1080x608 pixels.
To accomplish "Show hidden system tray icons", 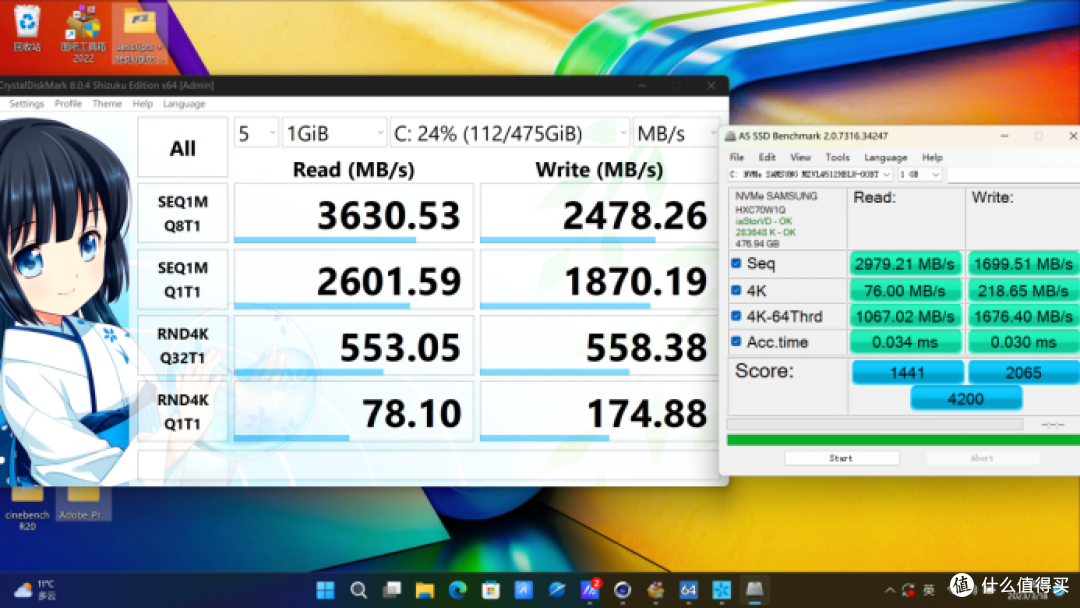I will [x=890, y=590].
